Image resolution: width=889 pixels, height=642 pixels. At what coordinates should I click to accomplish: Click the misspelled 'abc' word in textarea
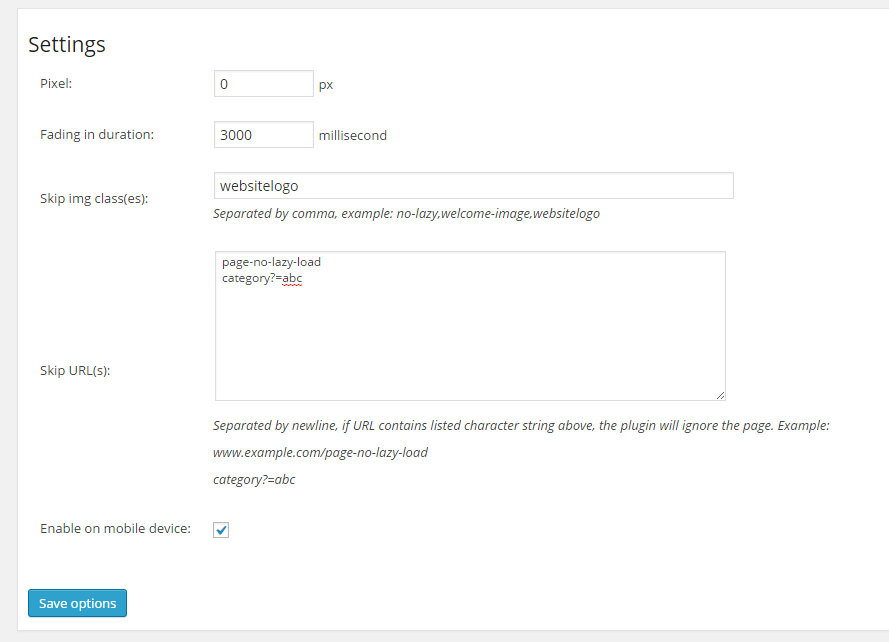pos(292,278)
